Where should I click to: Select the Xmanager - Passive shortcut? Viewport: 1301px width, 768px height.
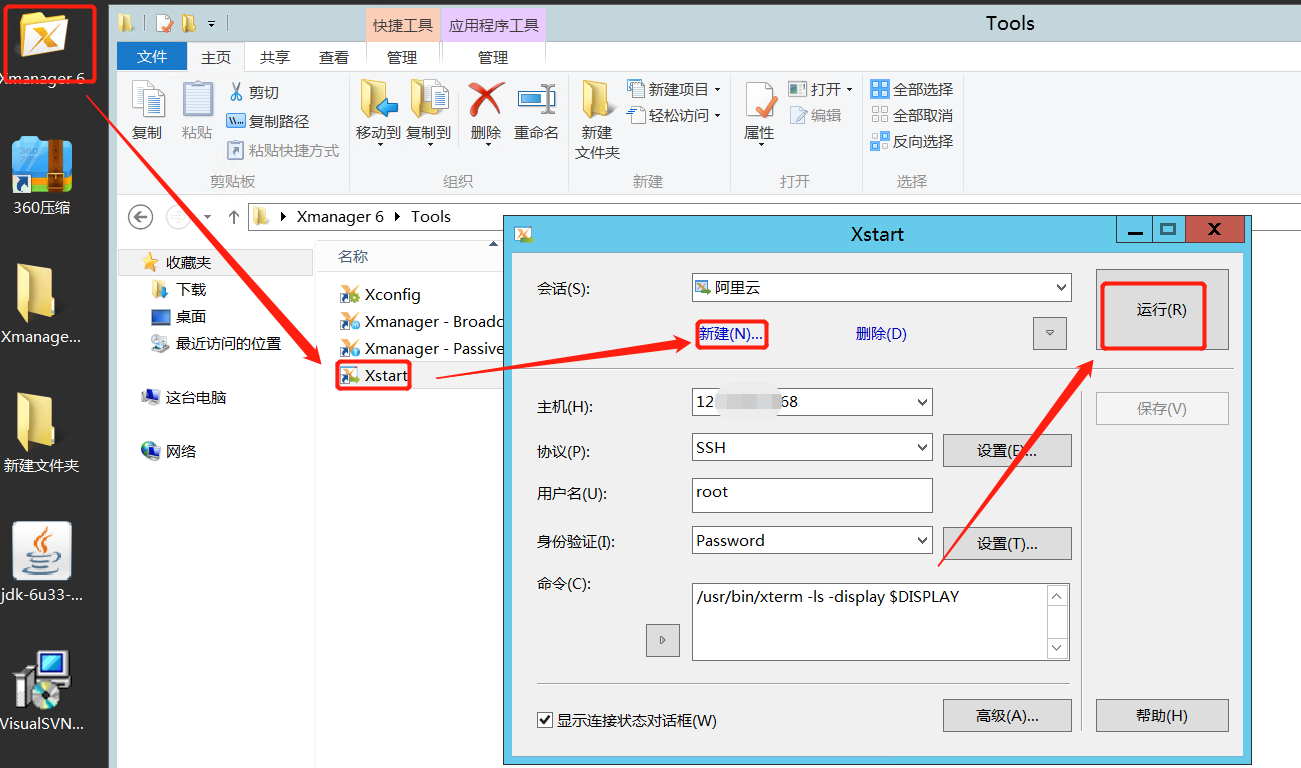[x=420, y=348]
